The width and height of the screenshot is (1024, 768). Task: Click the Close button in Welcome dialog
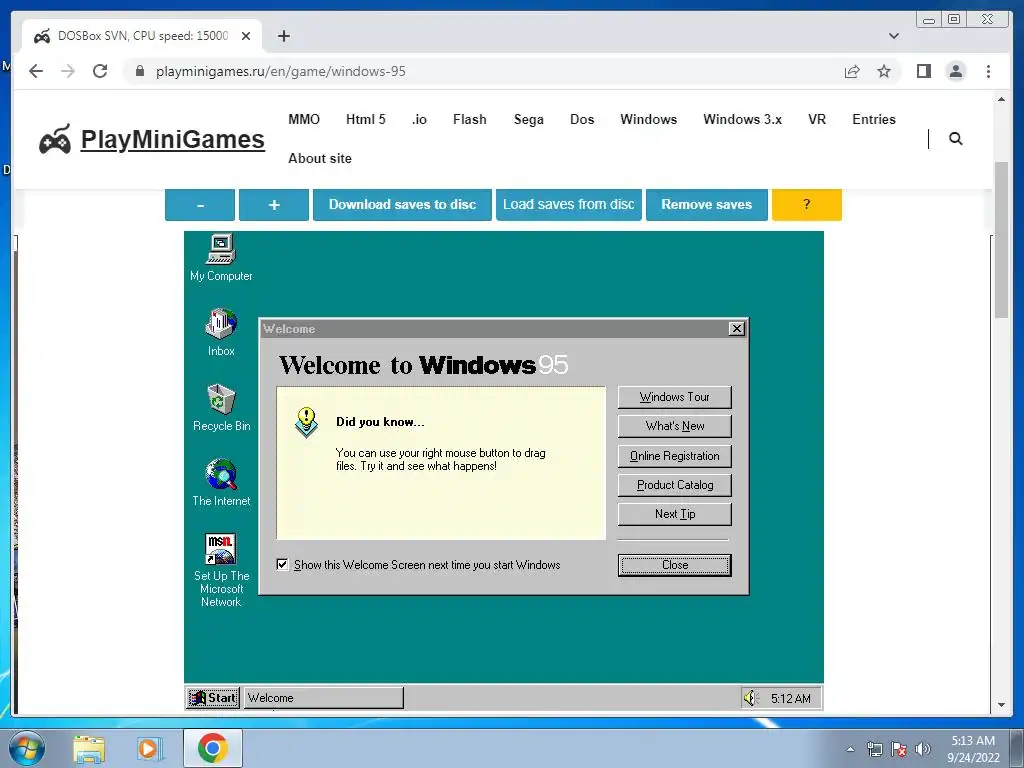pyautogui.click(x=675, y=565)
